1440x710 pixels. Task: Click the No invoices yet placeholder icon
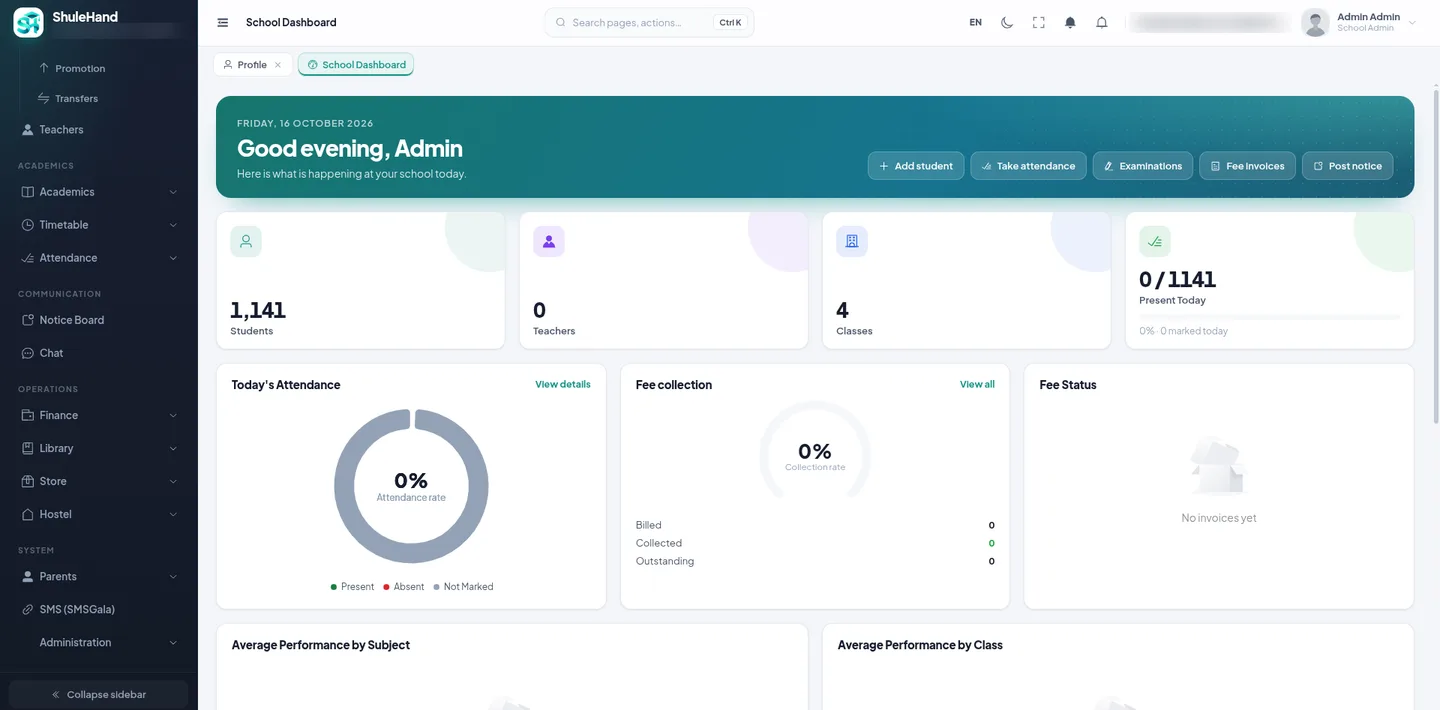tap(1218, 466)
